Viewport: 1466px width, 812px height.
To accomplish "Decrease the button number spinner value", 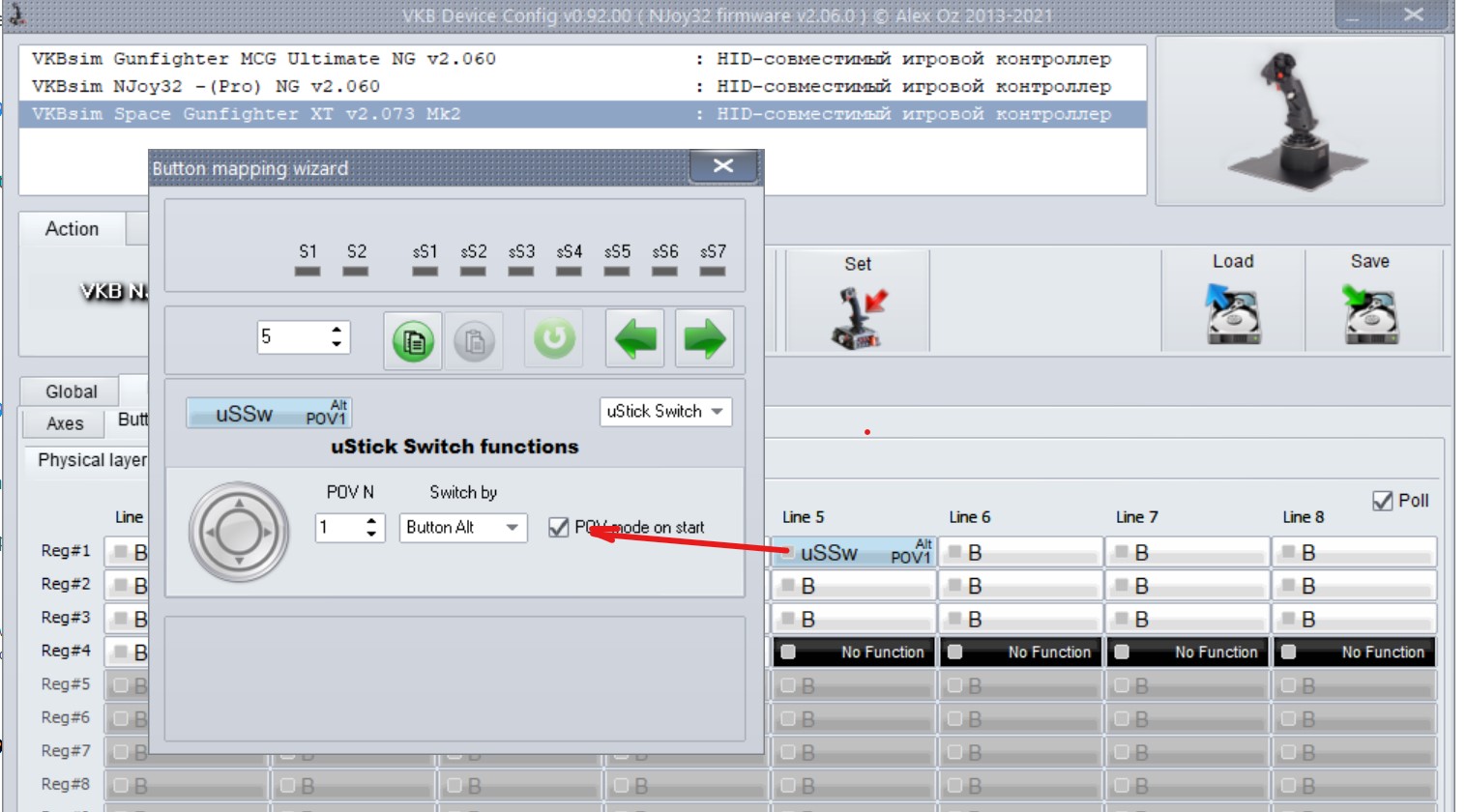I will click(x=337, y=344).
